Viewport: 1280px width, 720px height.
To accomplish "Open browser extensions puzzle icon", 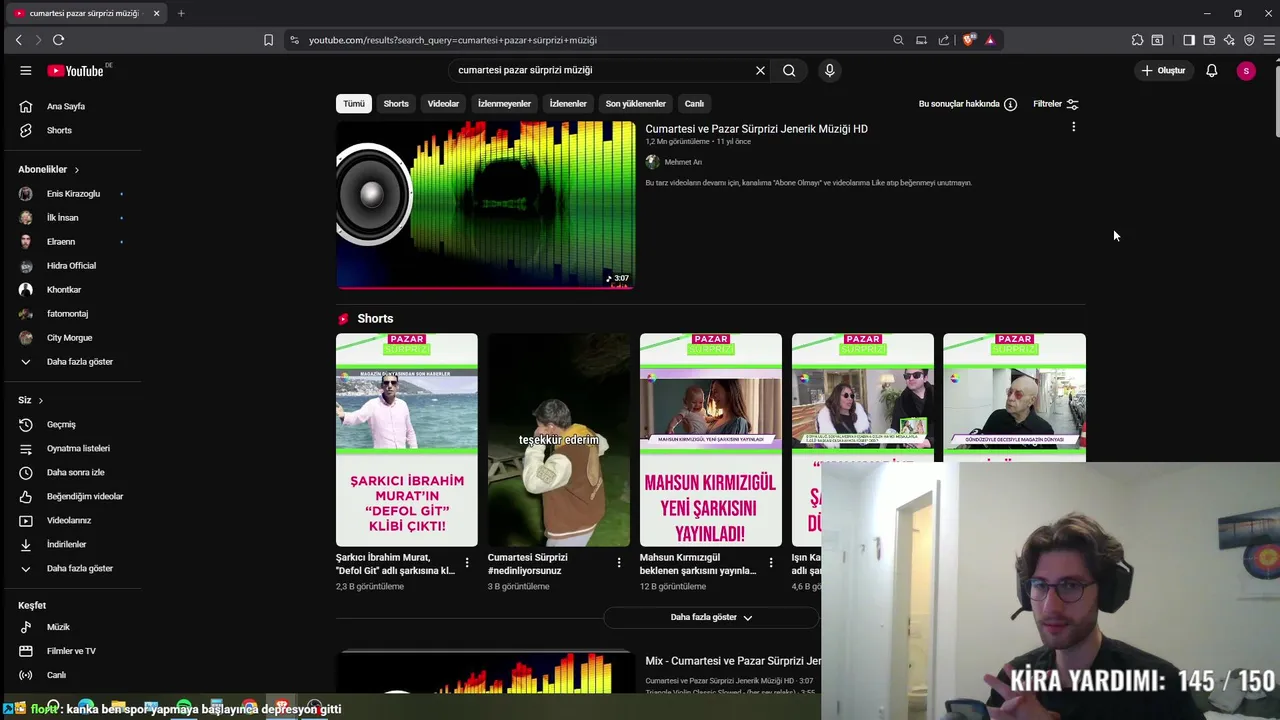I will [1137, 40].
